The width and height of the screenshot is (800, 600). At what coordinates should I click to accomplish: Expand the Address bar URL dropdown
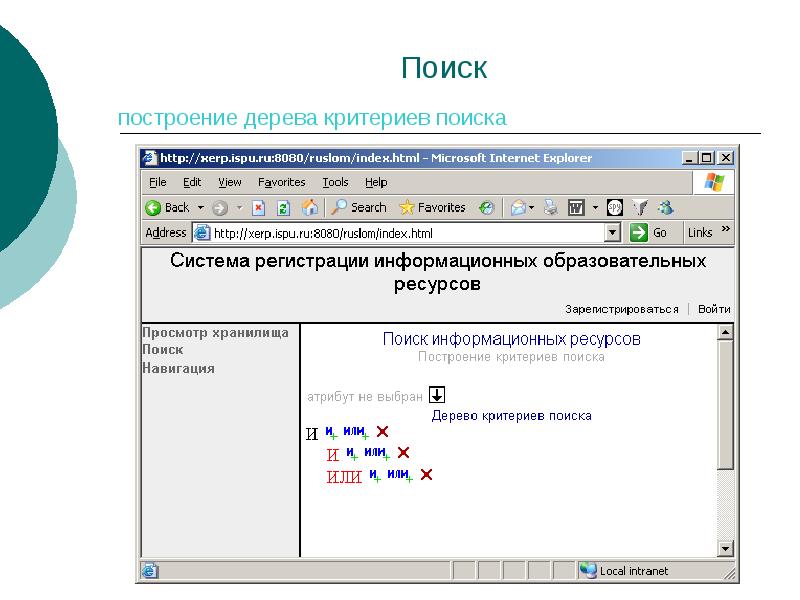coord(613,233)
